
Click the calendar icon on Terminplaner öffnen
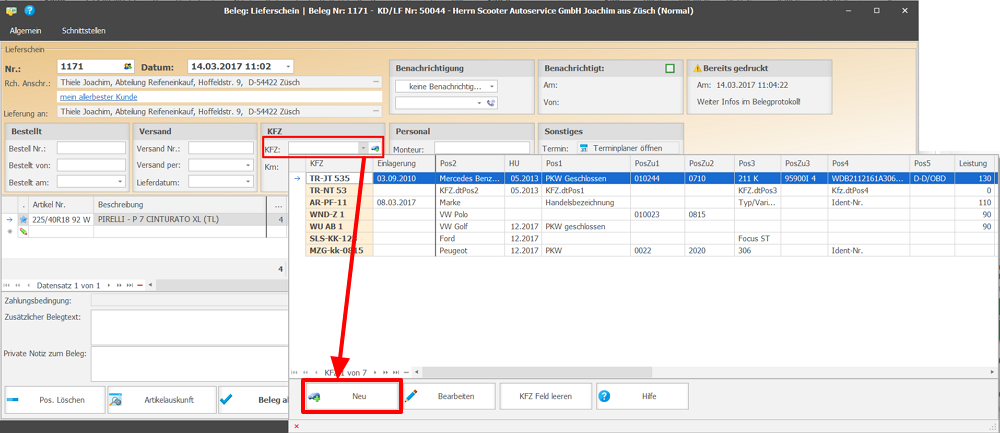click(585, 148)
